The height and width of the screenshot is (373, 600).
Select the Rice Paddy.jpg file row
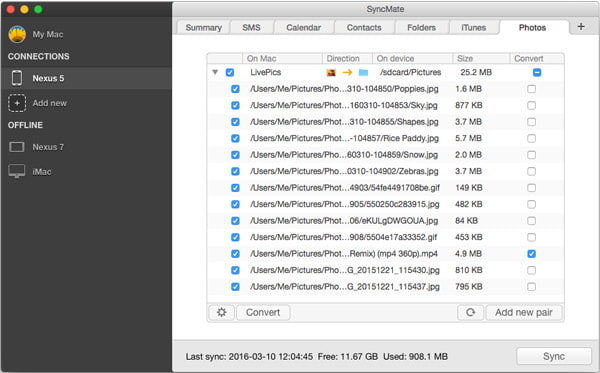385,138
